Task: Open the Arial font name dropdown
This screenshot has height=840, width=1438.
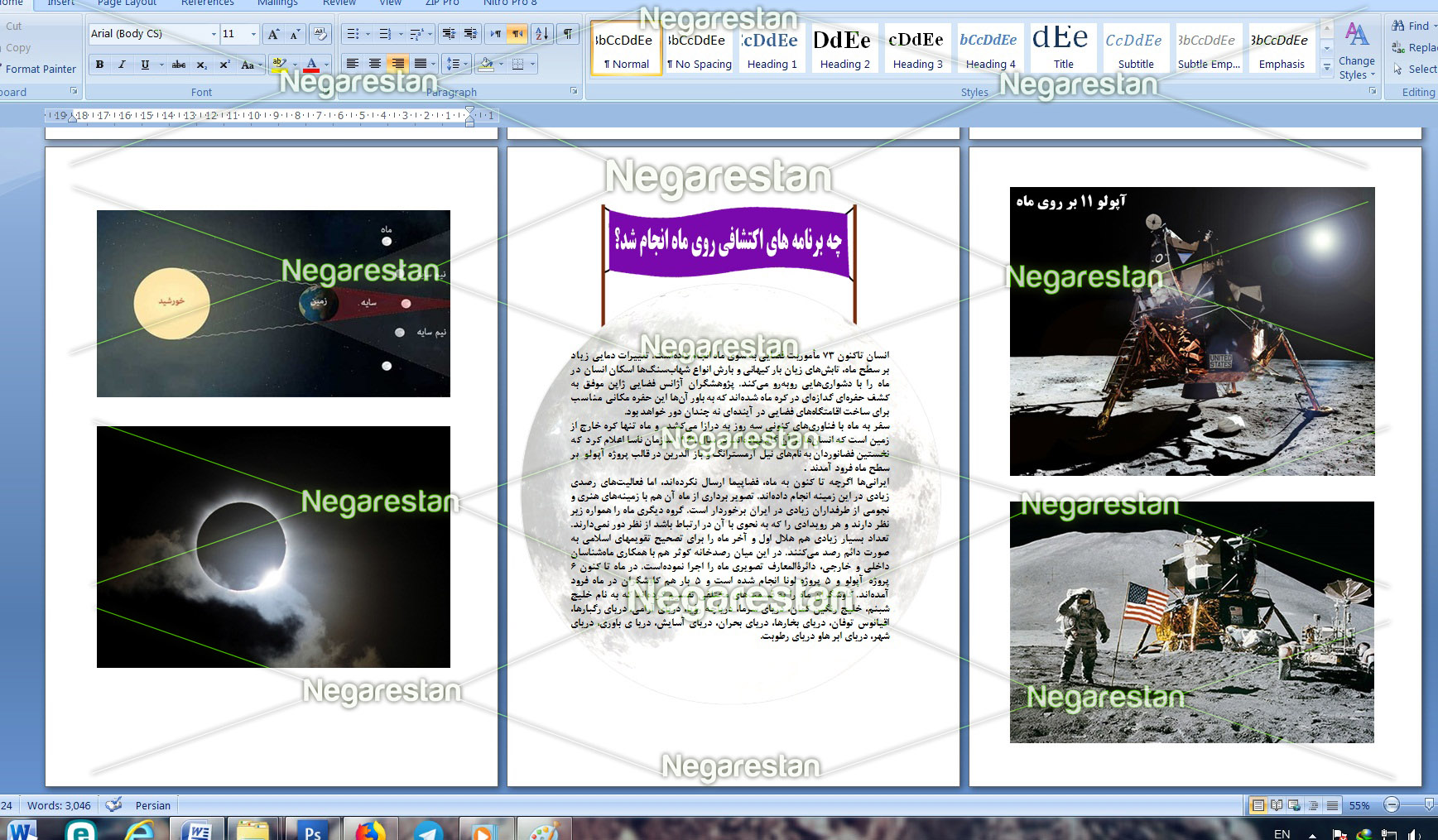Action: [214, 34]
